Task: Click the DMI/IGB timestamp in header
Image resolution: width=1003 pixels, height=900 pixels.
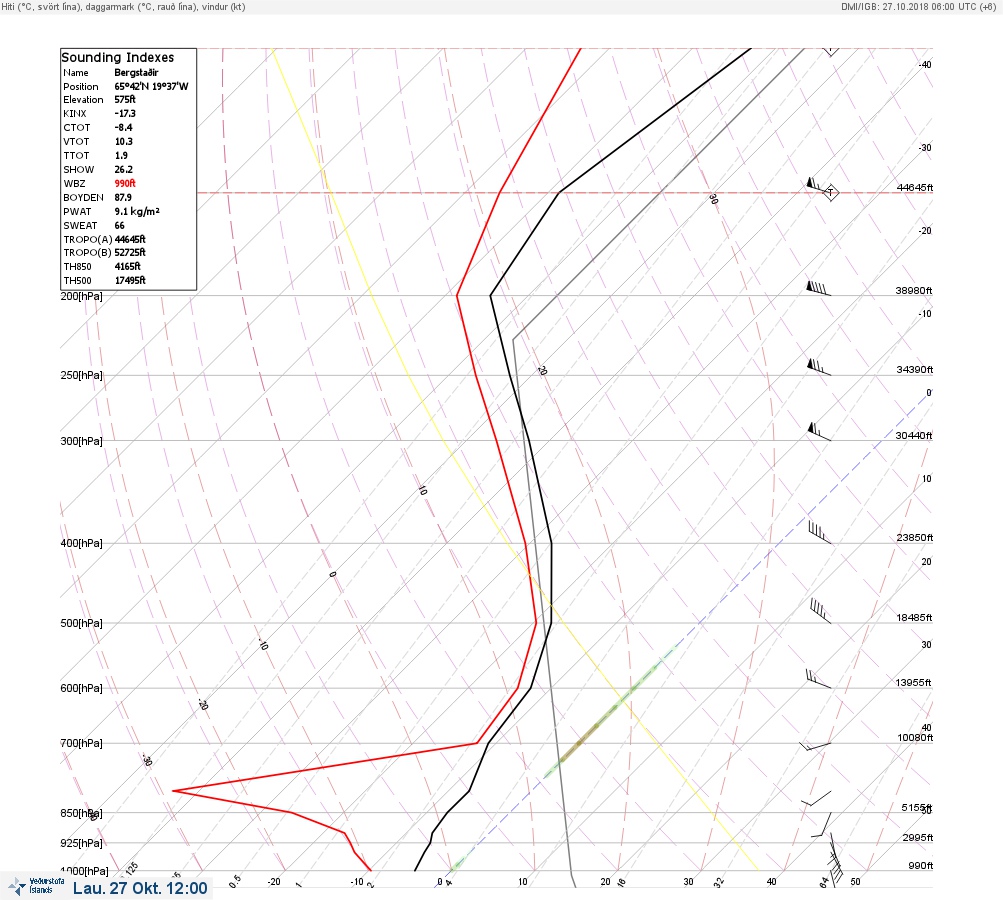Action: pyautogui.click(x=919, y=6)
